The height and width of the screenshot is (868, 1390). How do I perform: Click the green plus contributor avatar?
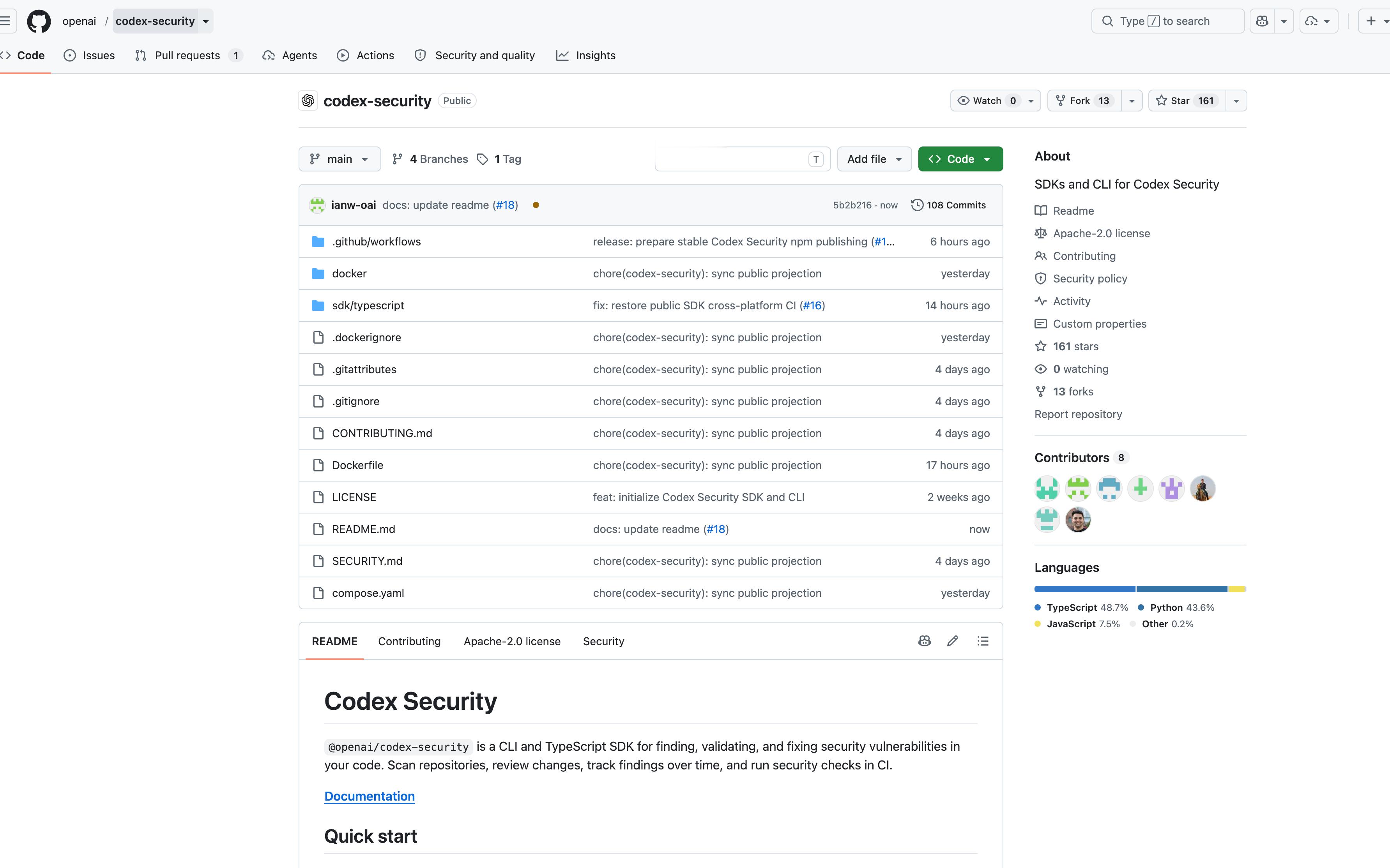point(1140,489)
